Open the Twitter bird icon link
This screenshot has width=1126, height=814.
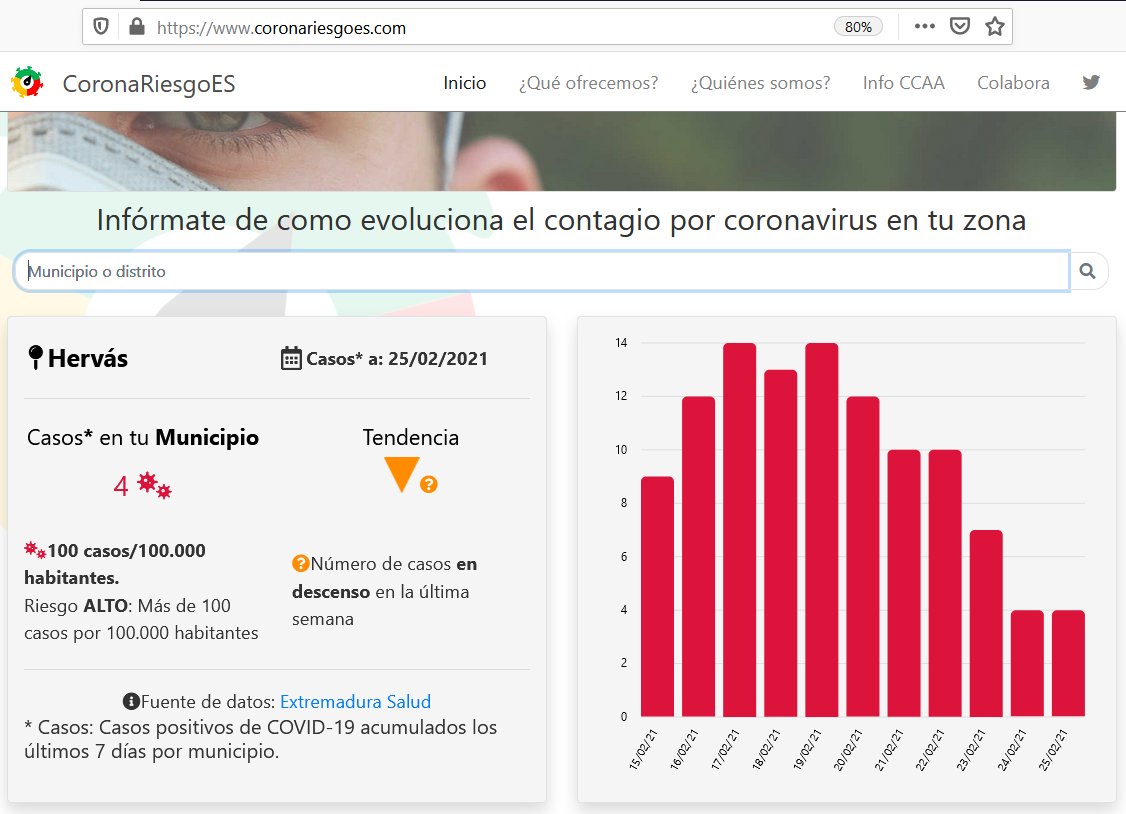click(1091, 83)
